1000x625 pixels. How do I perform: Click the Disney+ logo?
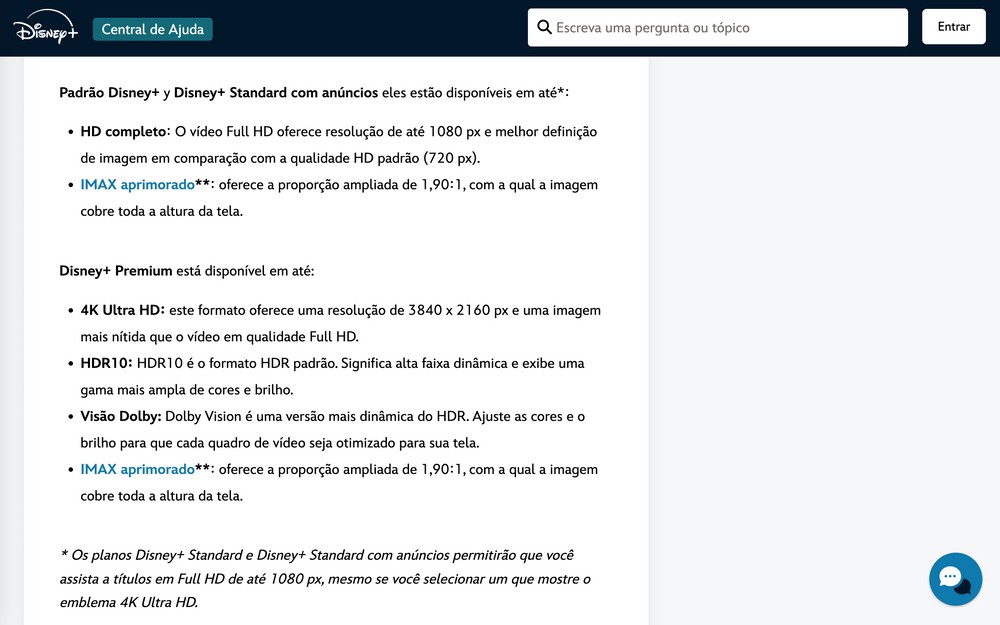click(x=45, y=27)
